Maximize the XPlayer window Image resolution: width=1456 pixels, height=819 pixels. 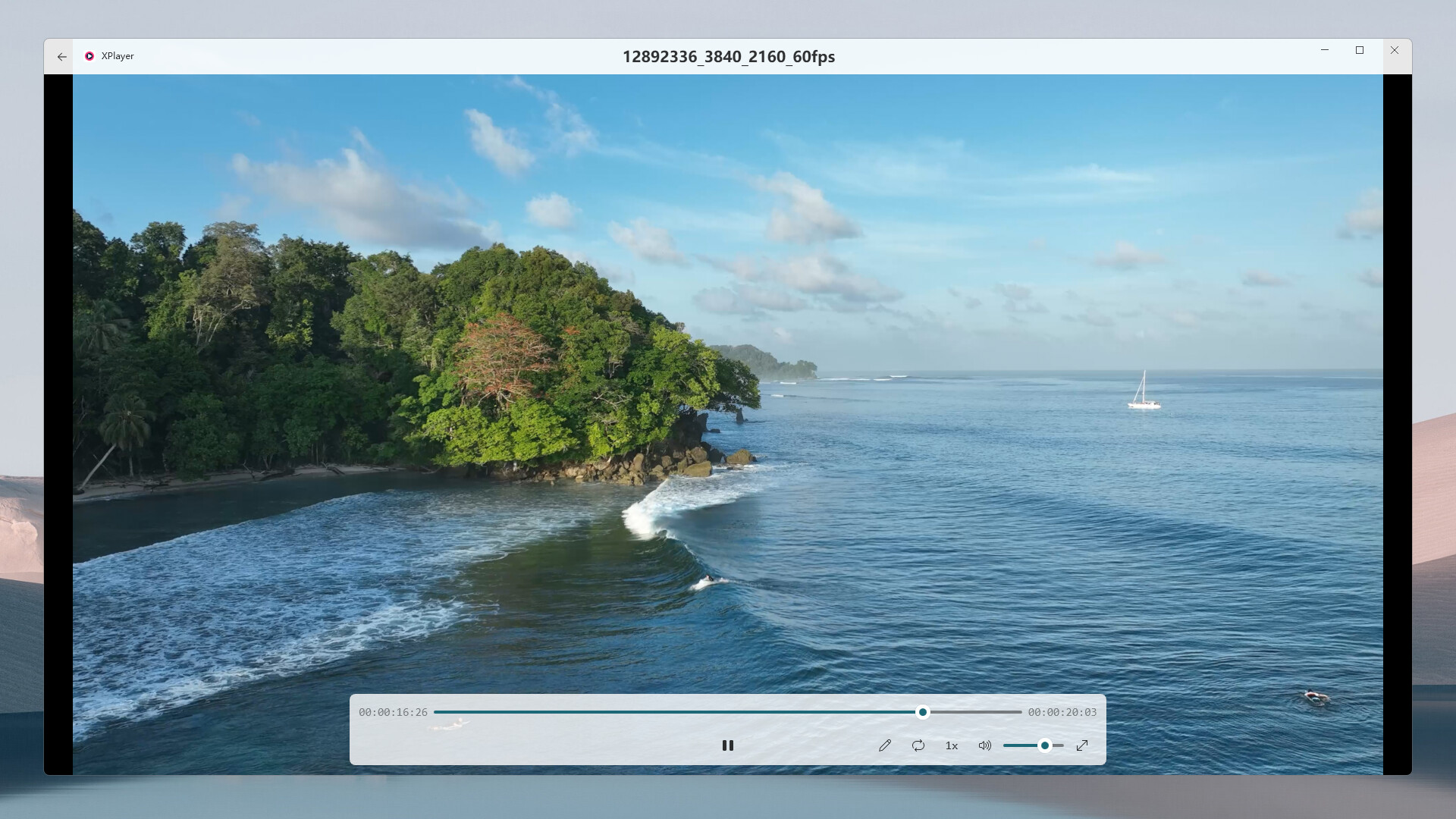(x=1360, y=50)
